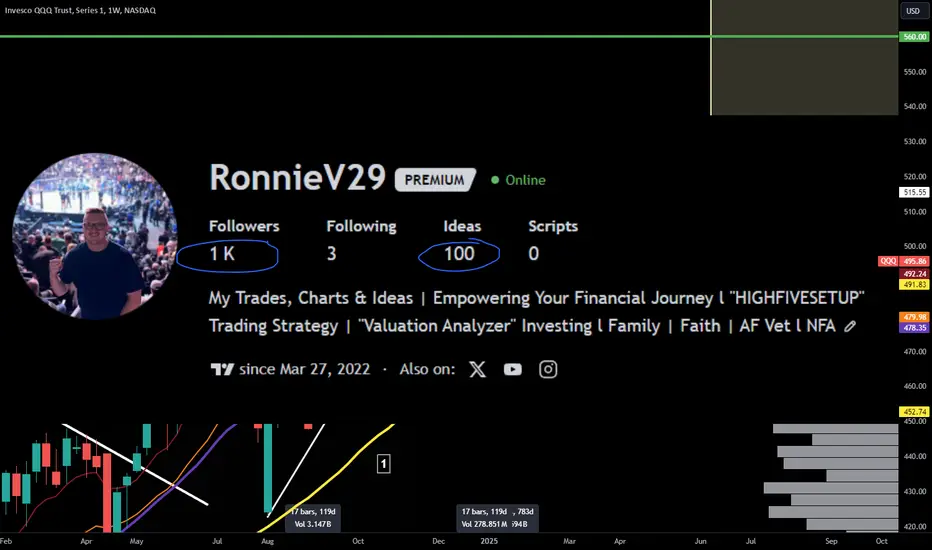Open the Followers count 1 K
The image size is (932, 550).
(x=222, y=254)
